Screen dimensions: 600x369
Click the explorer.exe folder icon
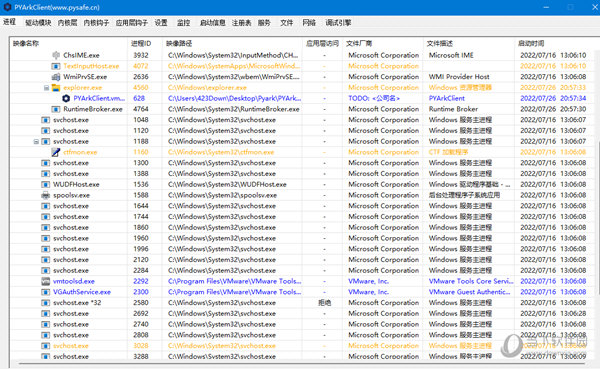(56, 88)
